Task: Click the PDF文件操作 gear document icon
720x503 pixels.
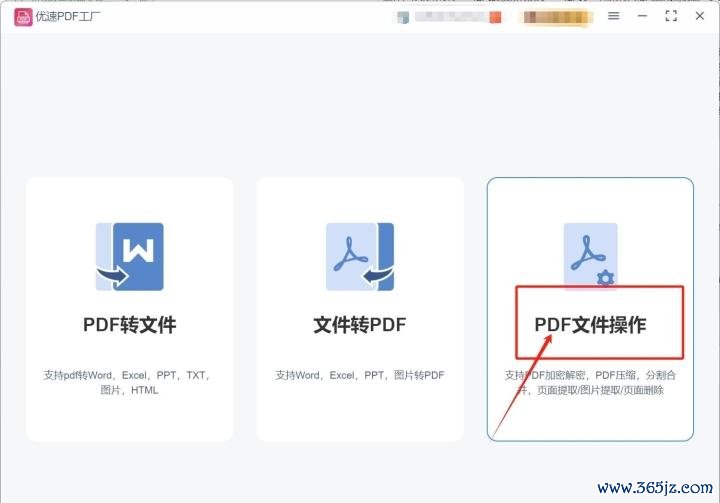Action: 591,255
